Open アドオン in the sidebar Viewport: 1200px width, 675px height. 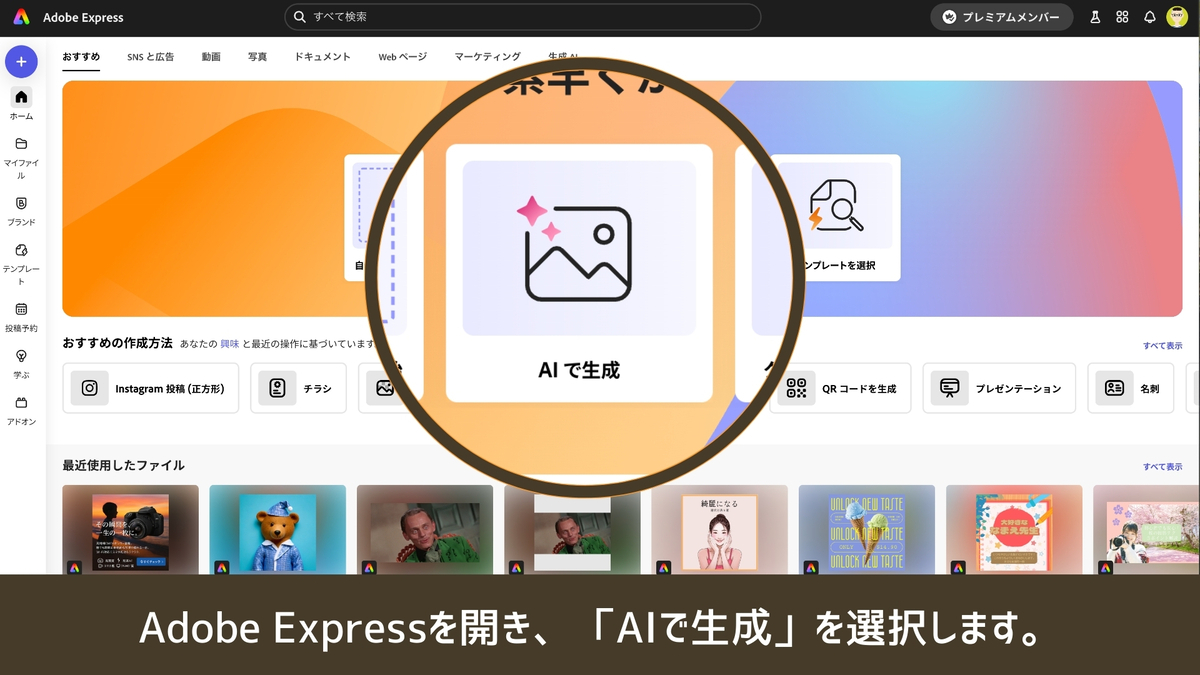click(21, 410)
